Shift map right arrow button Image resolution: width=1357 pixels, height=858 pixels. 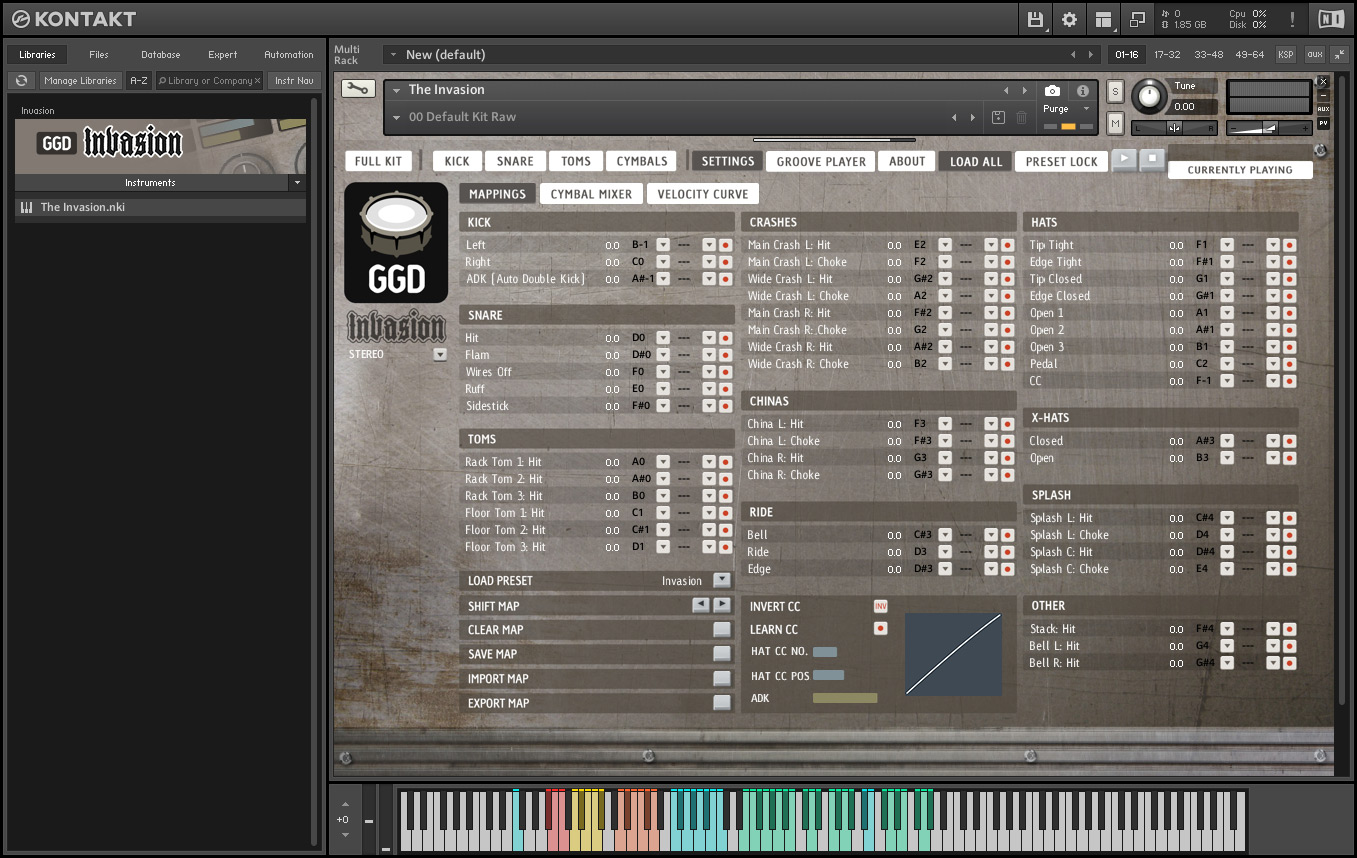(x=721, y=605)
